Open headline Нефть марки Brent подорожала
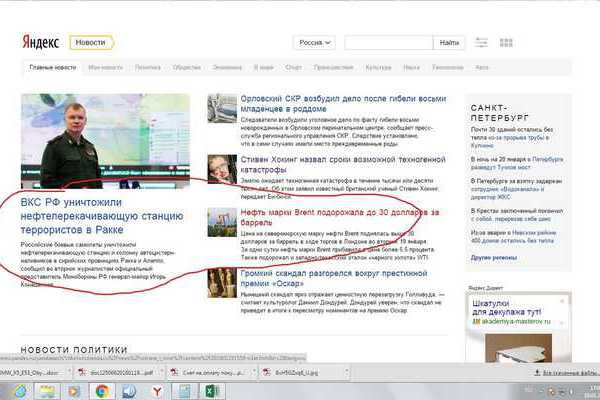The image size is (600, 400). point(340,217)
